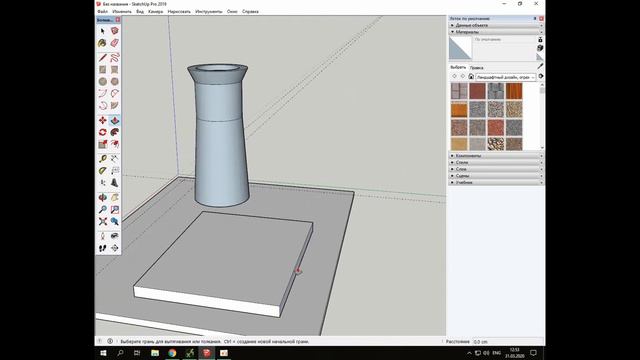The image size is (640, 360).
Task: Expand the Данные объекта panel
Action: click(x=496, y=25)
